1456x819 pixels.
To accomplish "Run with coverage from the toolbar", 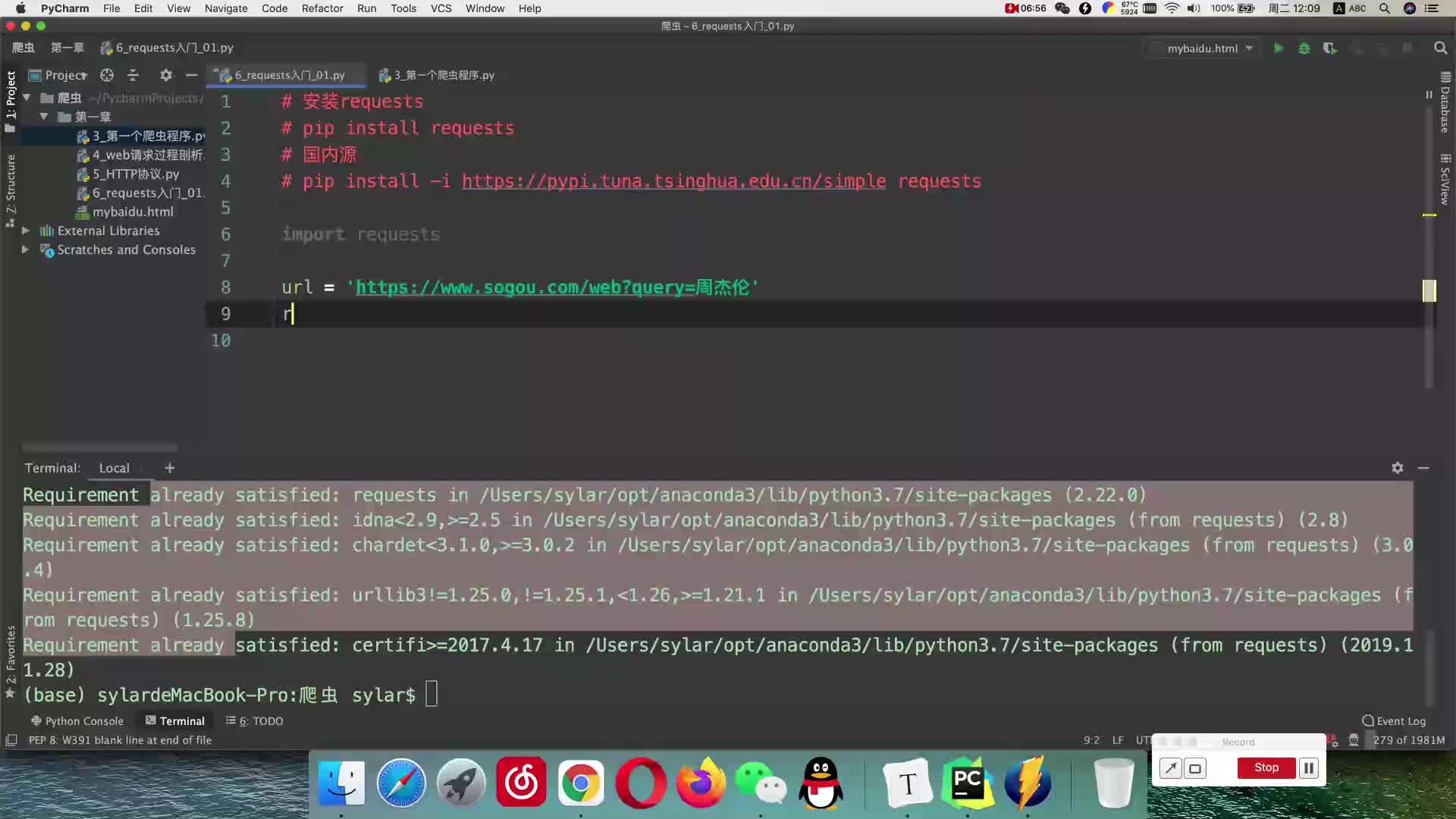I will (x=1330, y=48).
